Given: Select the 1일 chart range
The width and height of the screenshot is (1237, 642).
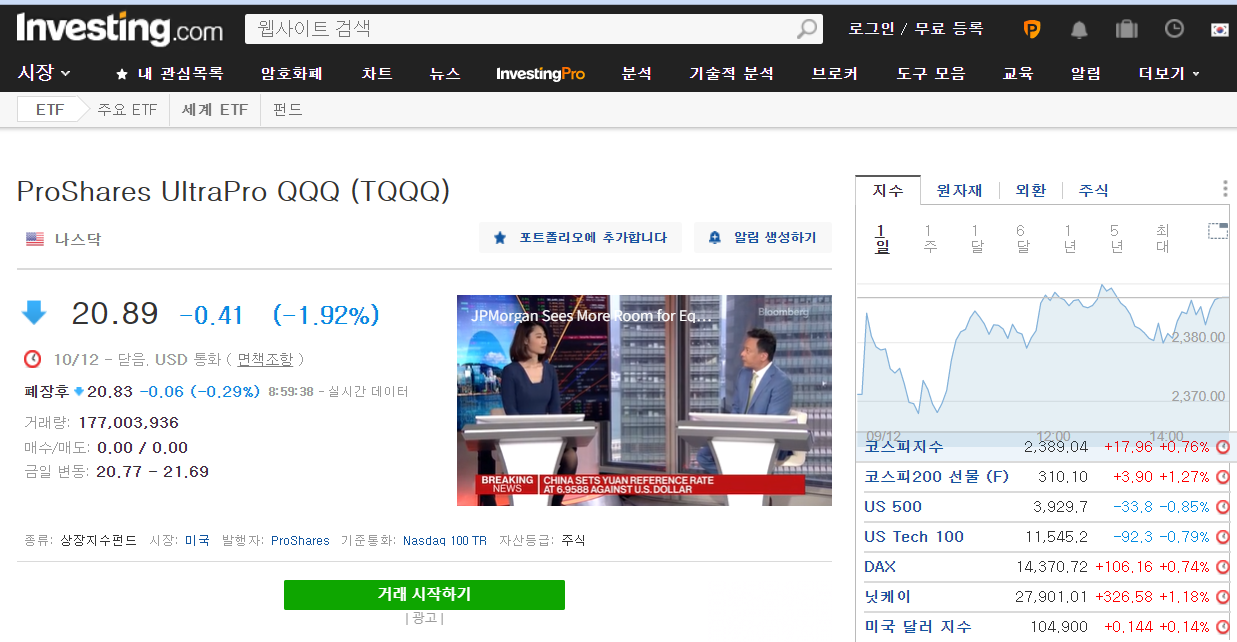Looking at the screenshot, I should point(883,239).
